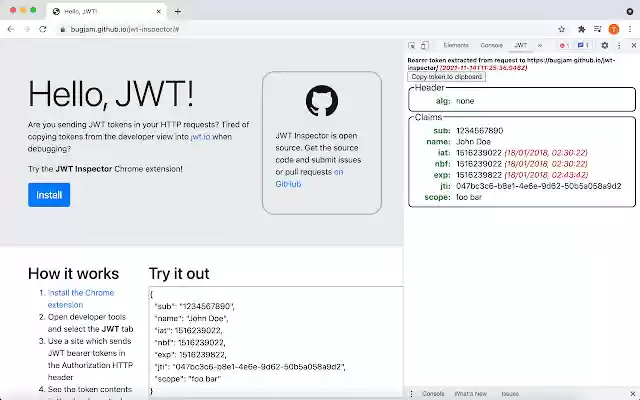The height and width of the screenshot is (400, 640).
Task: Bookmark this page with the star icon
Action: pyautogui.click(x=562, y=29)
